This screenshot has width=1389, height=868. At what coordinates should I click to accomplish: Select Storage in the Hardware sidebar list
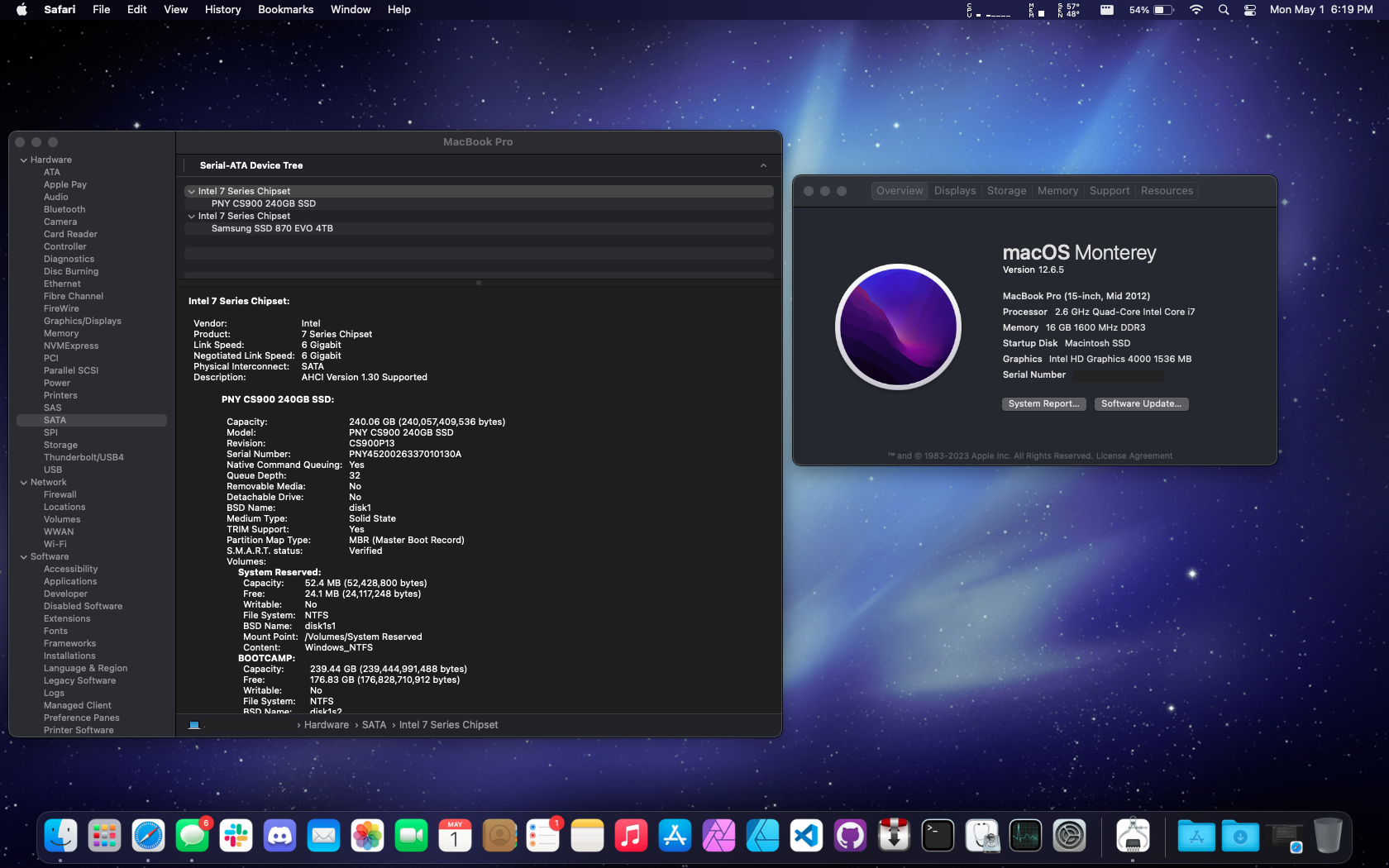tap(60, 446)
